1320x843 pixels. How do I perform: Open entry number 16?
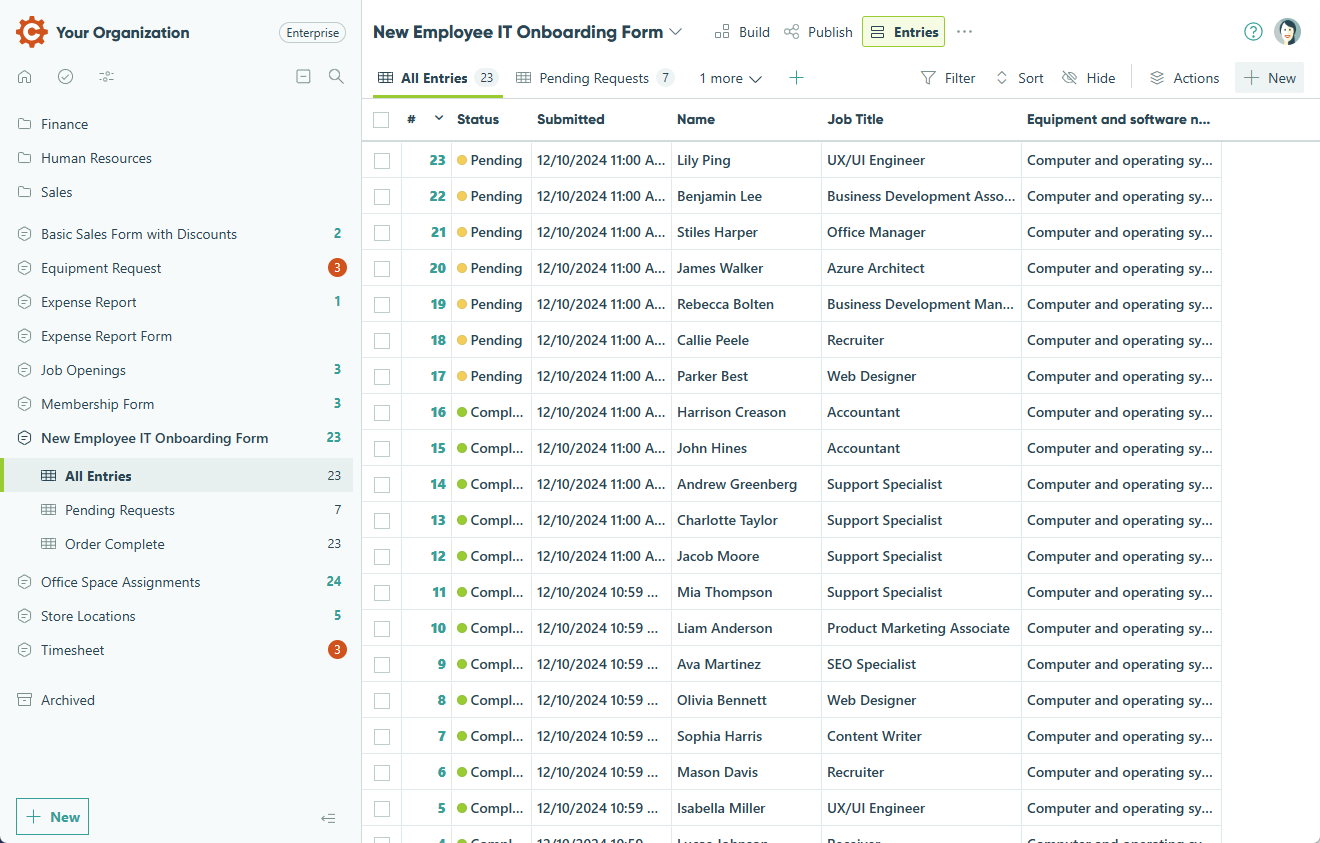click(x=438, y=412)
